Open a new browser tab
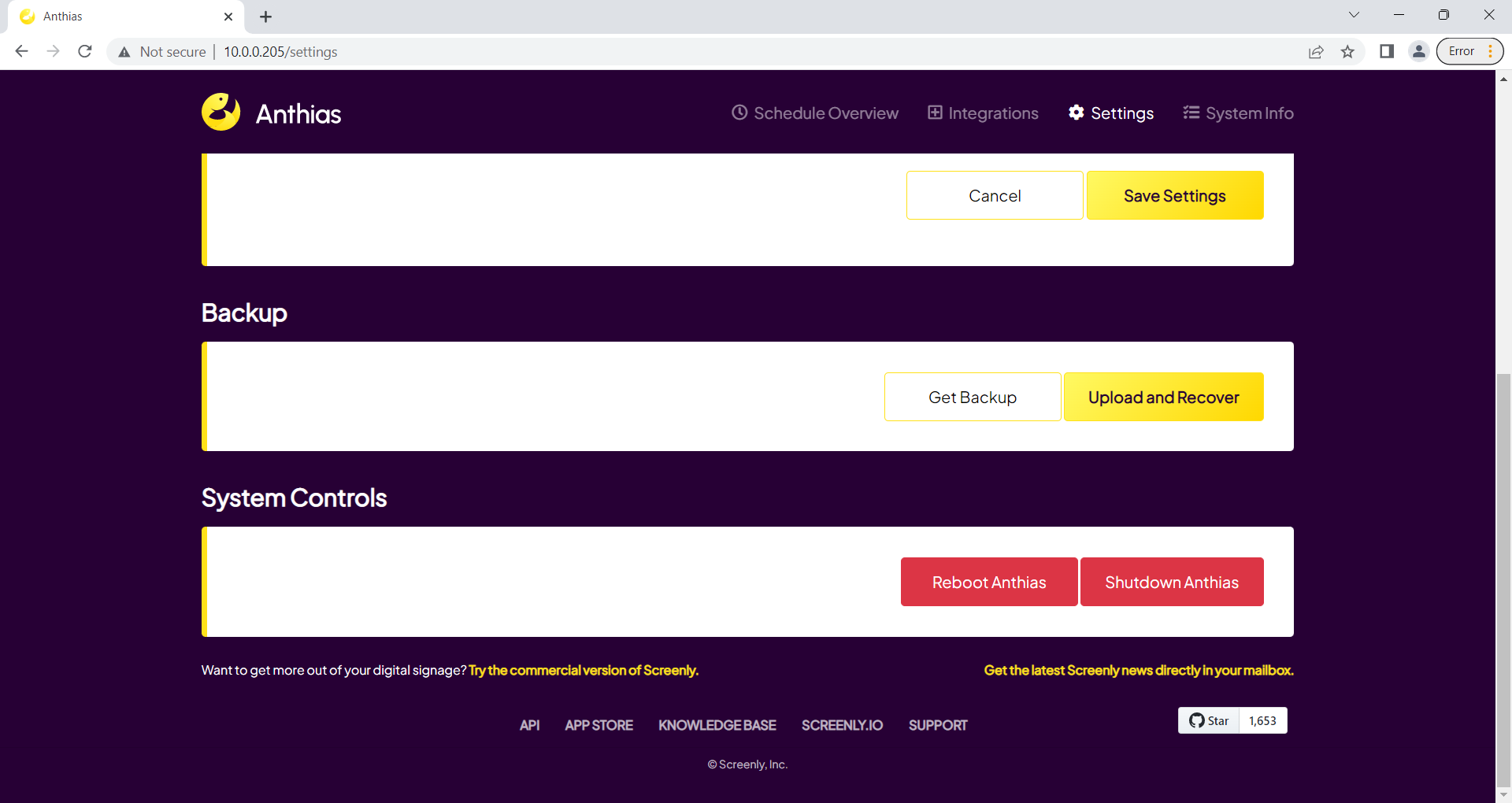This screenshot has width=1512, height=803. coord(265,17)
